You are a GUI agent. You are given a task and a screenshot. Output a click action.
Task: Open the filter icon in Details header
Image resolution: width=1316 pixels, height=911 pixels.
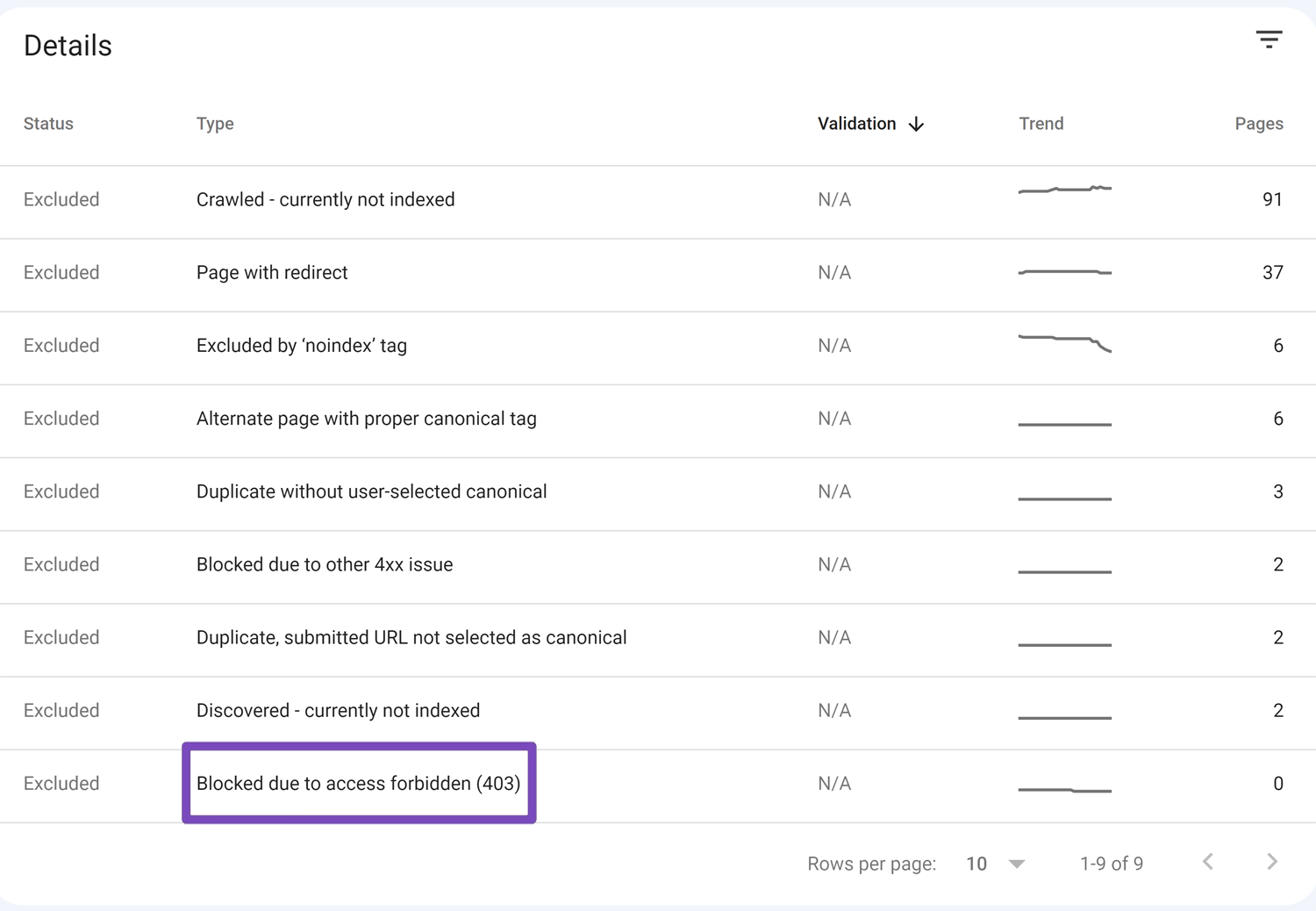click(1269, 39)
